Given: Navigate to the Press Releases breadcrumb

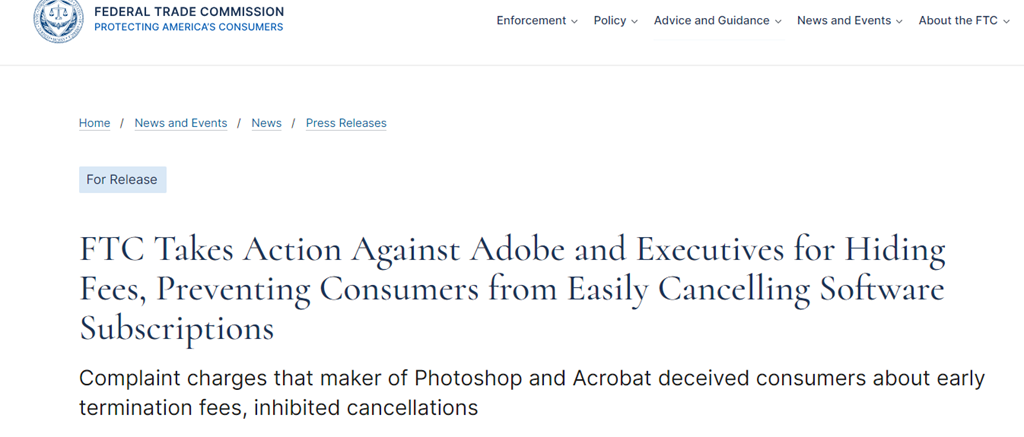Looking at the screenshot, I should [346, 123].
